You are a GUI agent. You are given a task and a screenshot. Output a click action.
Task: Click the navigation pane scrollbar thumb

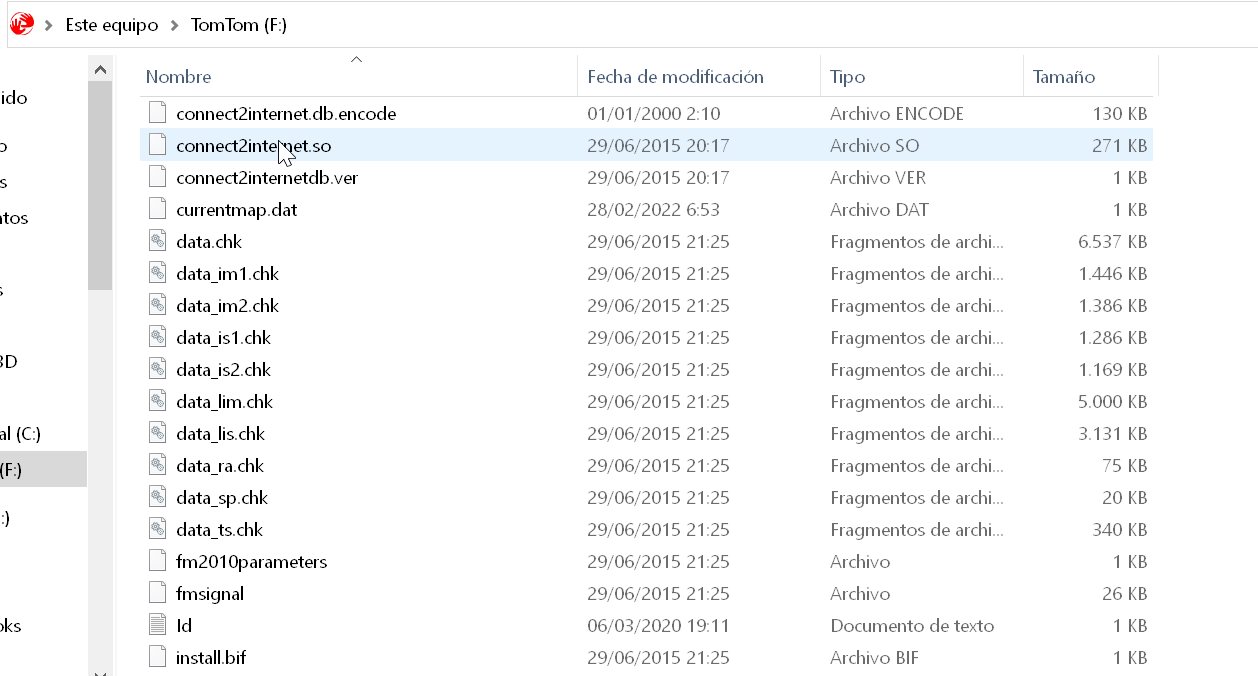(x=100, y=187)
